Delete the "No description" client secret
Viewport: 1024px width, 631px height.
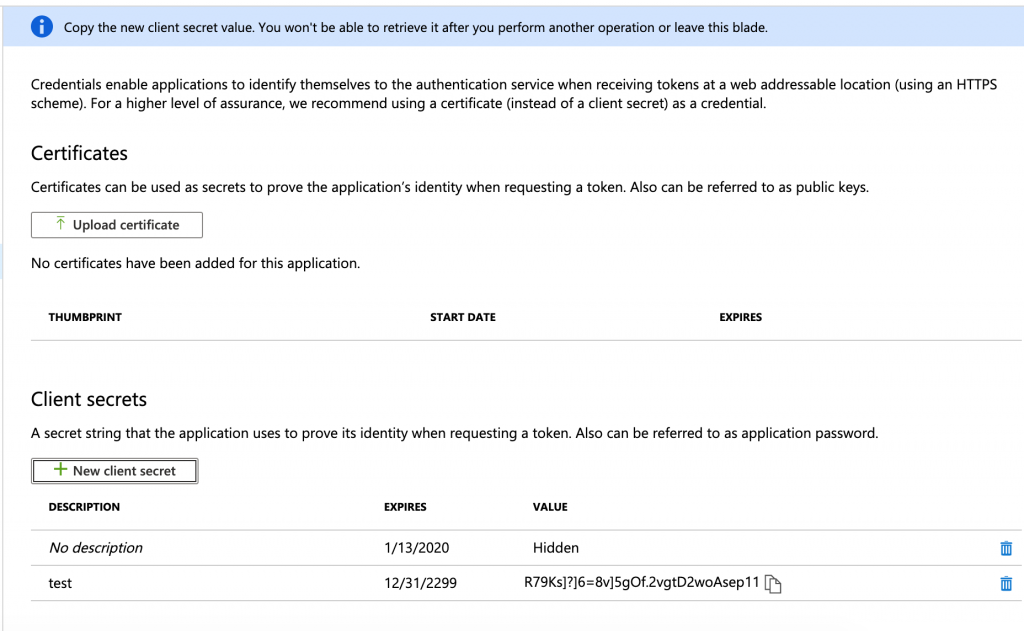[1006, 548]
